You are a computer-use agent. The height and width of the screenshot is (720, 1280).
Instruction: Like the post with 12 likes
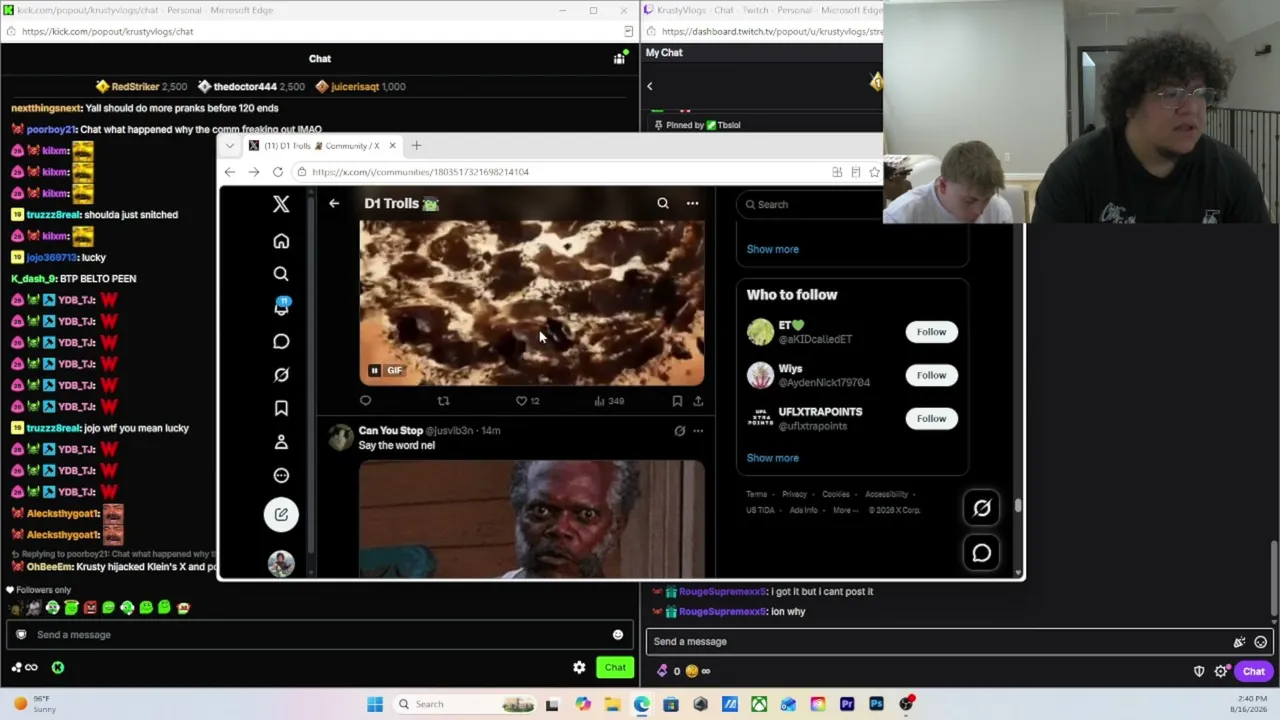click(x=527, y=401)
